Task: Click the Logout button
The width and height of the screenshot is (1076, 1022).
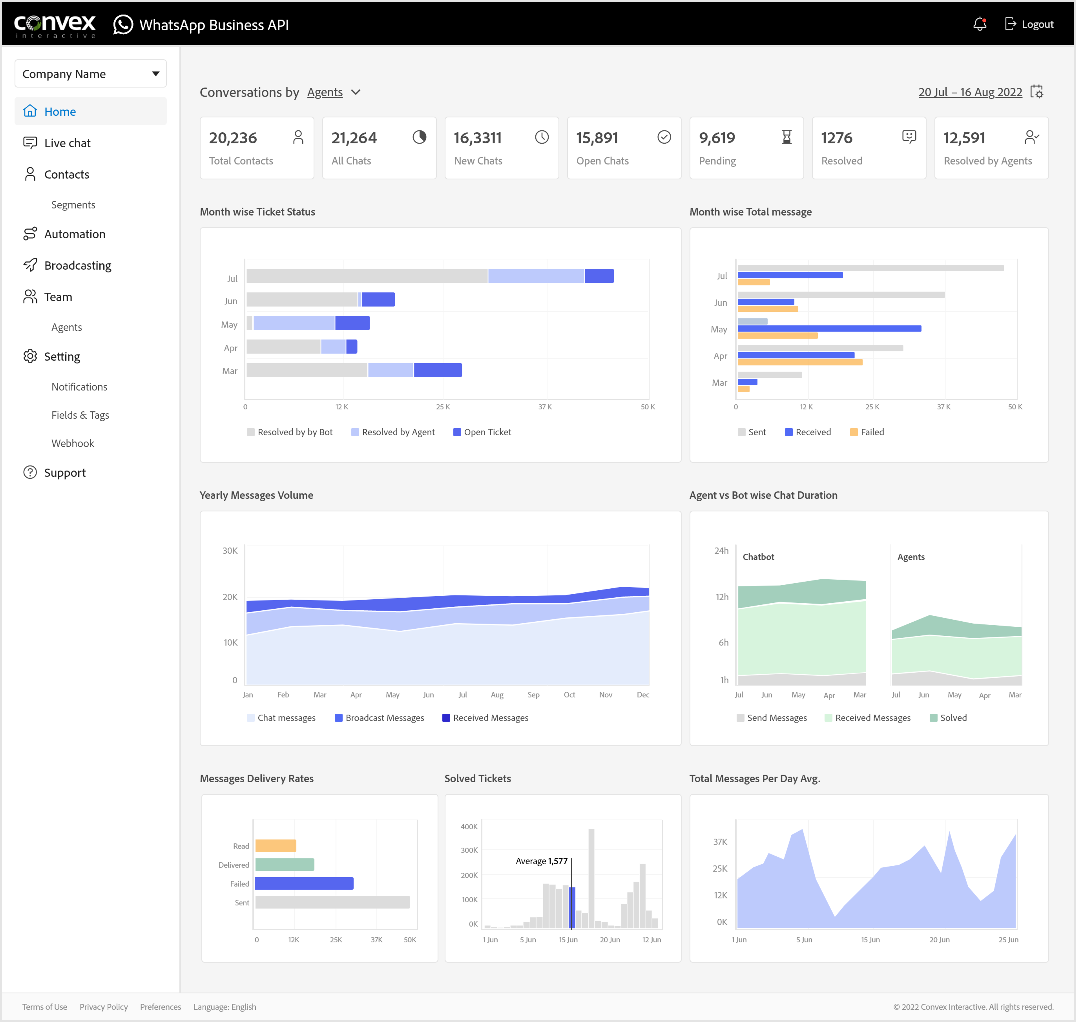Action: (x=1029, y=24)
